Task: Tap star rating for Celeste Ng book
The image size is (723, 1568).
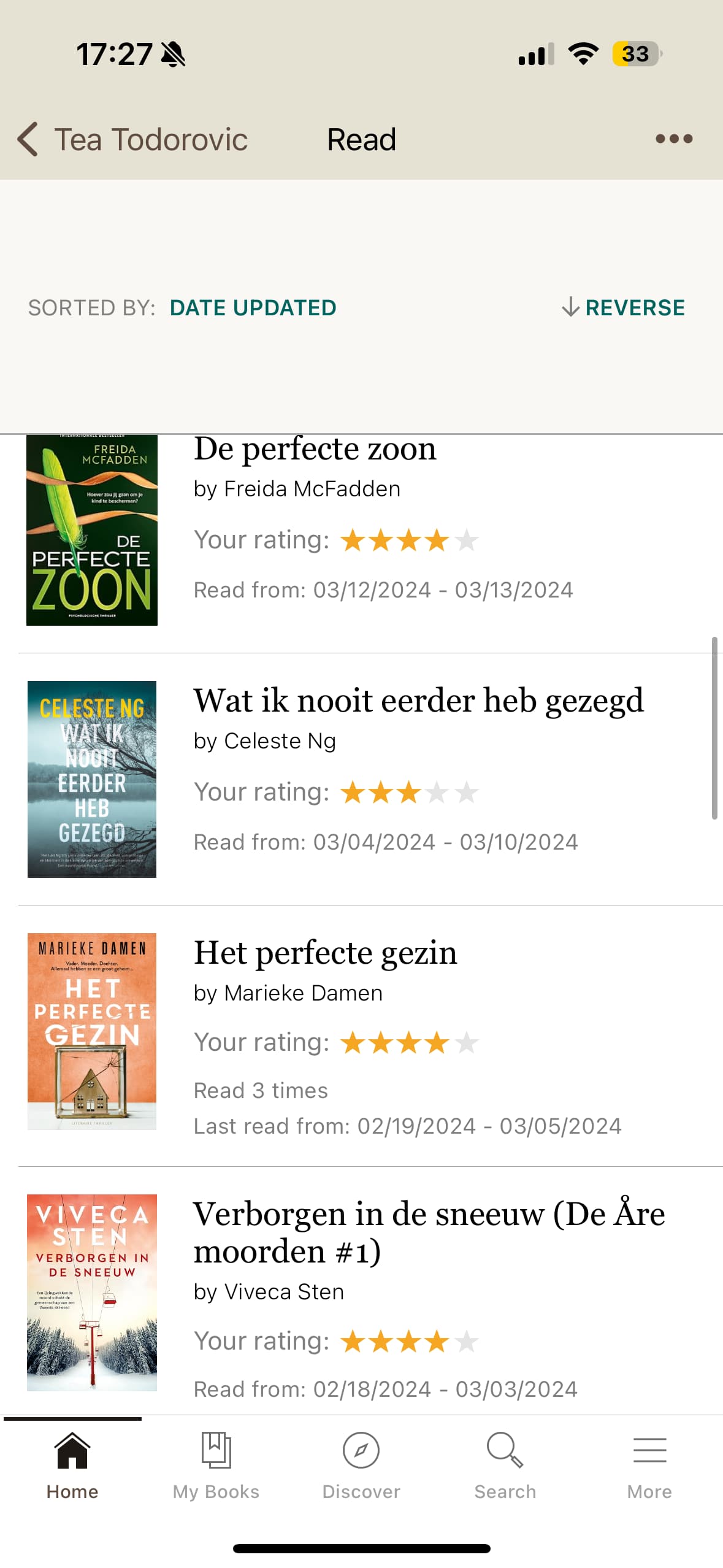Action: [409, 793]
